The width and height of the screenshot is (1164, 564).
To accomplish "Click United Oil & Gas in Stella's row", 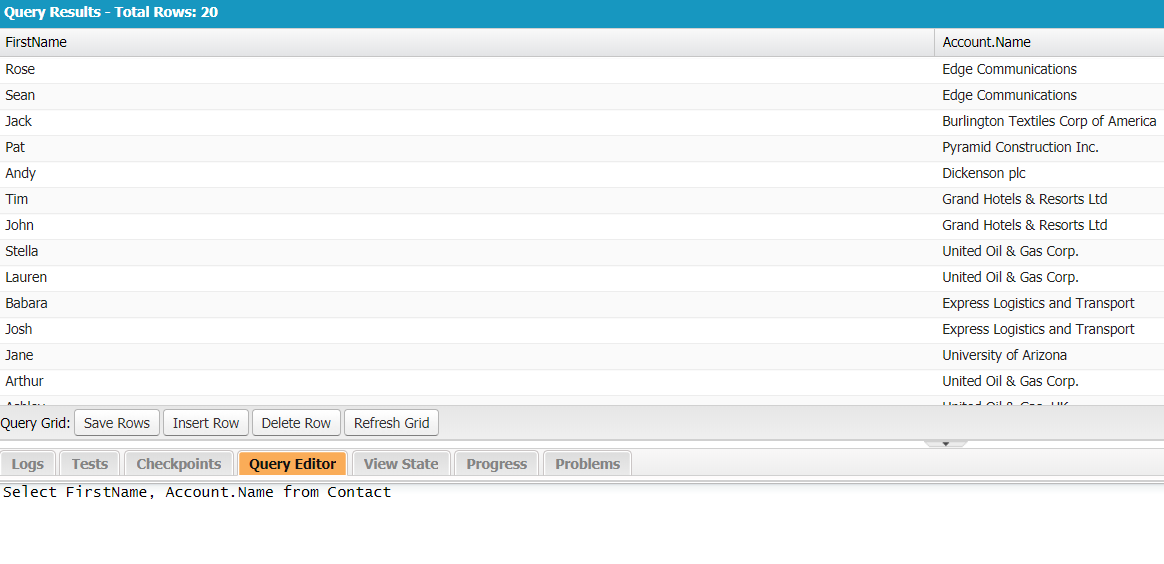I will pos(1050,252).
